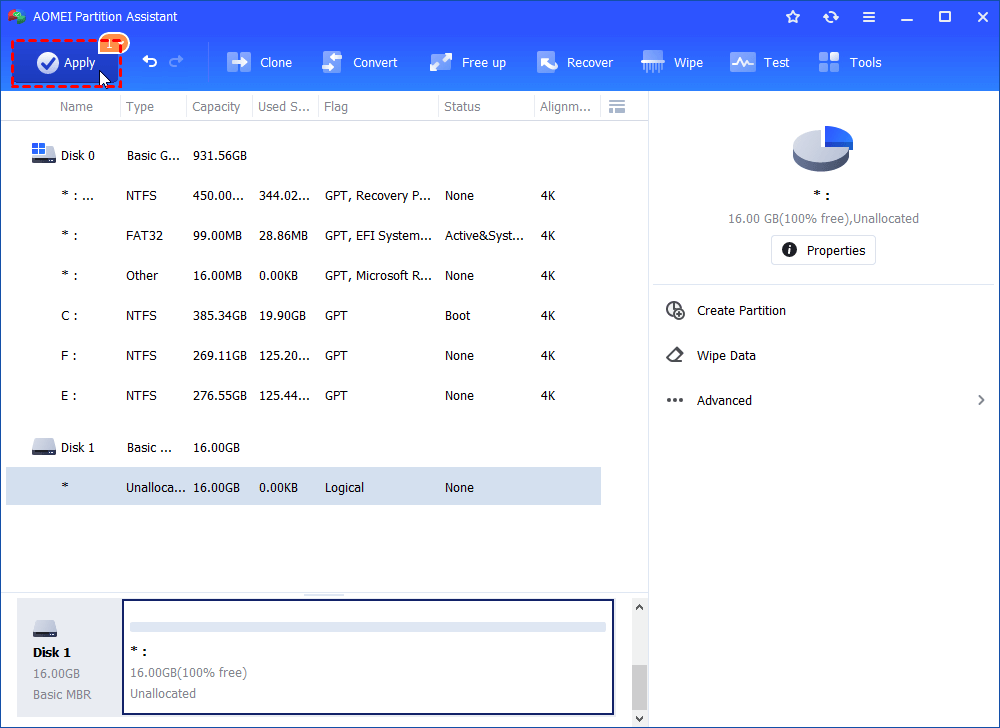Click the refresh icon in title bar
This screenshot has width=1000, height=728.
click(x=831, y=16)
